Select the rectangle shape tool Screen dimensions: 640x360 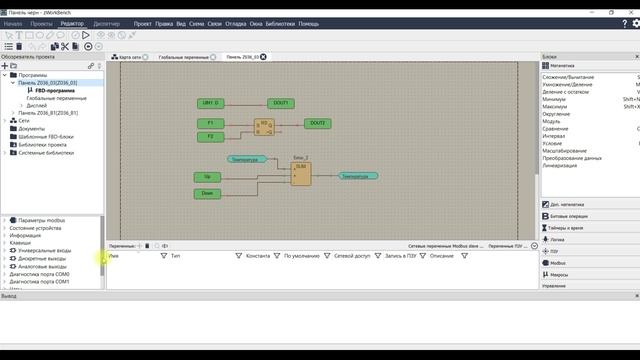[x=29, y=36]
